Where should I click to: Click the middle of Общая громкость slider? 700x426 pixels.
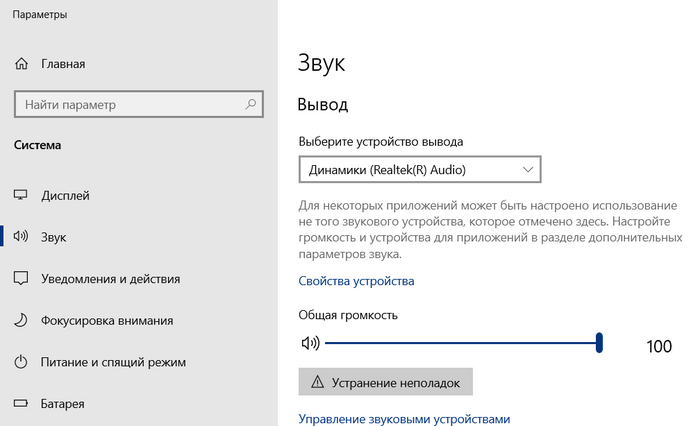[x=462, y=343]
